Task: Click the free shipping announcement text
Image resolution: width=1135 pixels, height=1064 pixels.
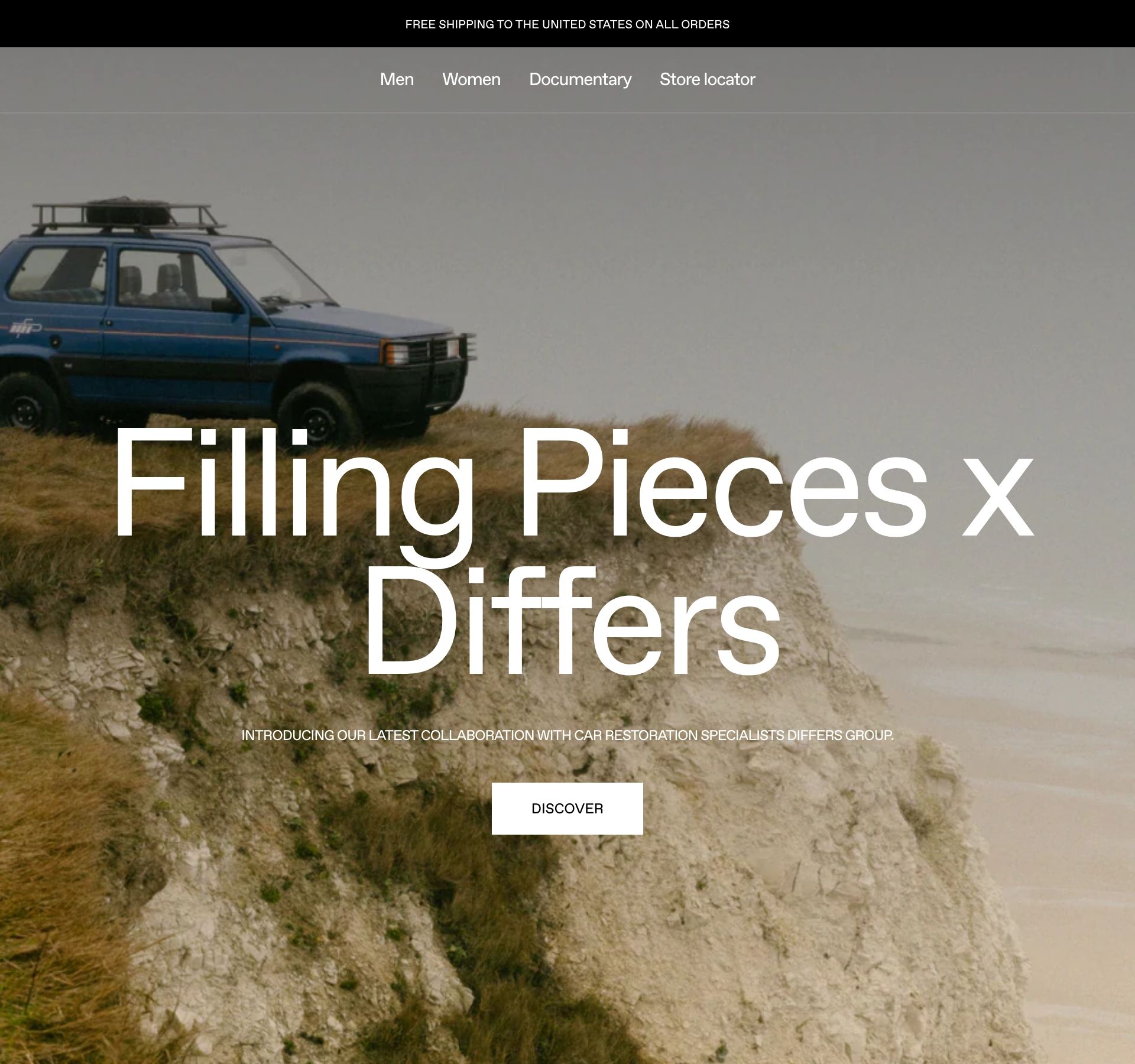Action: click(x=567, y=24)
